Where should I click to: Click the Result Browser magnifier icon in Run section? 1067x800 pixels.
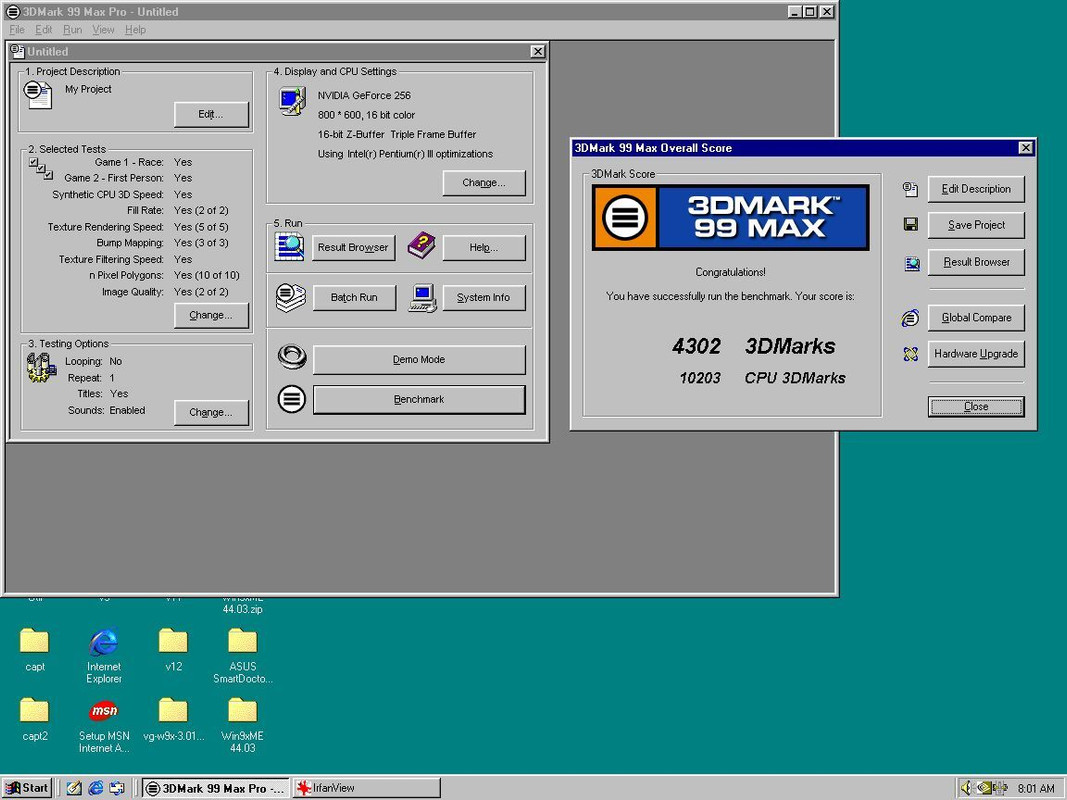[289, 246]
